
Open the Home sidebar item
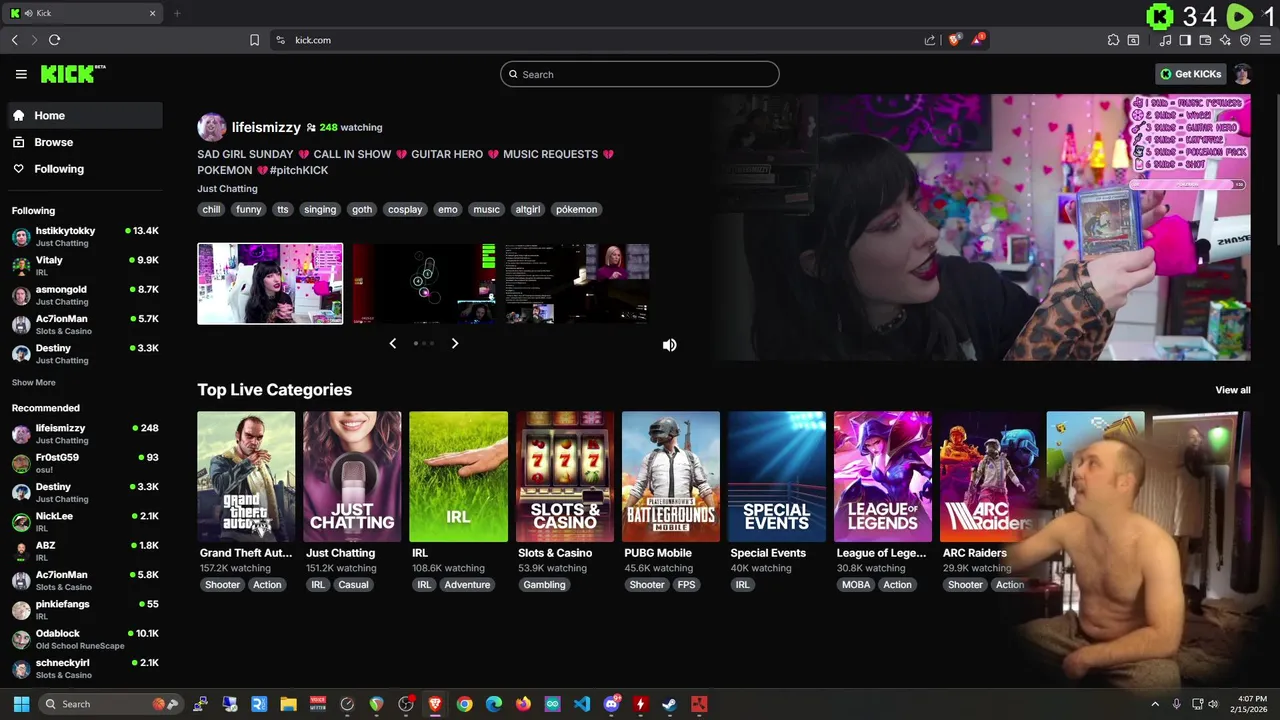tap(84, 115)
